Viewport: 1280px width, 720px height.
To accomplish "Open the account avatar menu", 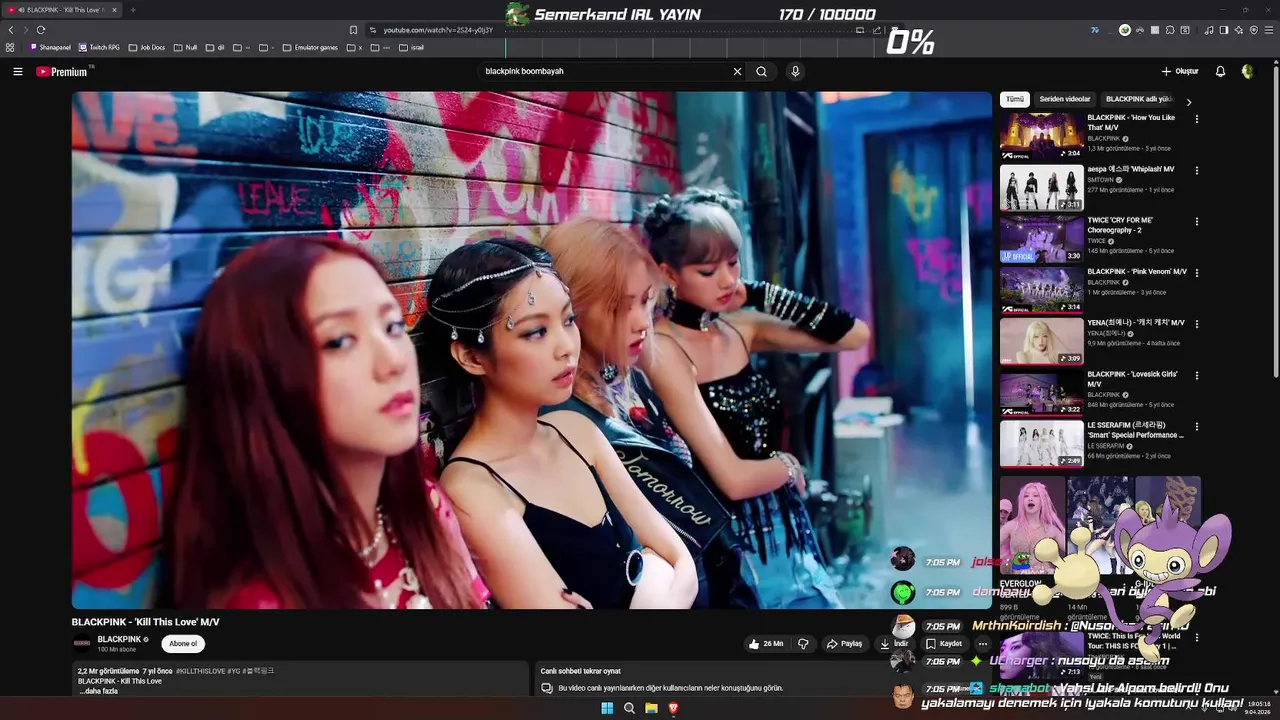I will click(x=1247, y=71).
